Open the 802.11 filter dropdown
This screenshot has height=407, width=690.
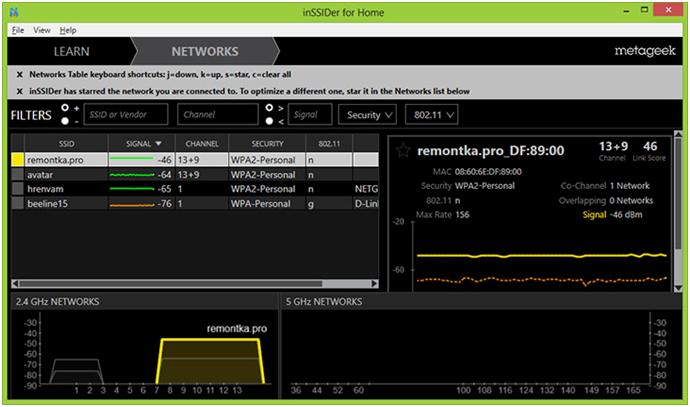[x=432, y=115]
